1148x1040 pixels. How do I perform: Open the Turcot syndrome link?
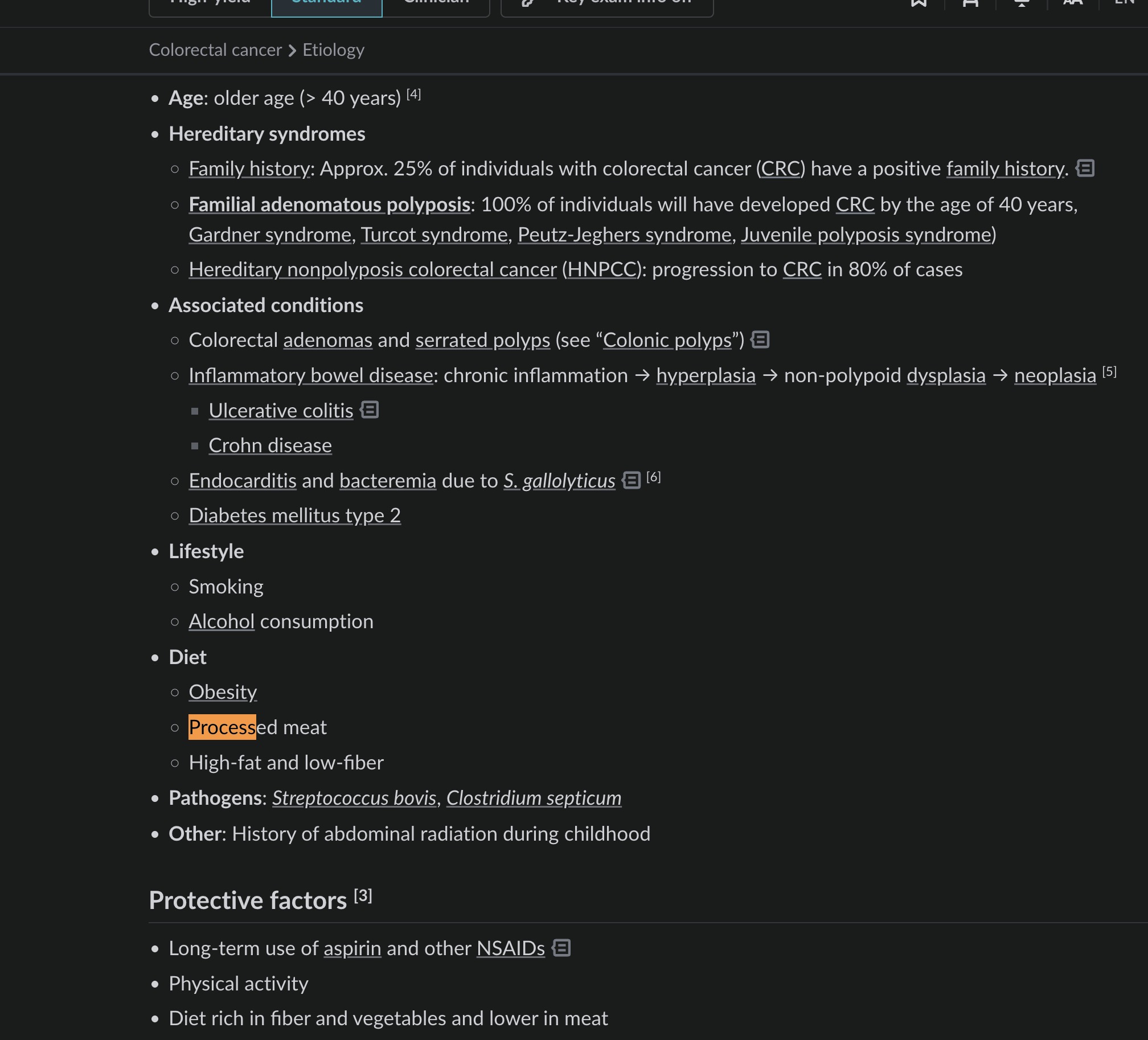point(434,235)
